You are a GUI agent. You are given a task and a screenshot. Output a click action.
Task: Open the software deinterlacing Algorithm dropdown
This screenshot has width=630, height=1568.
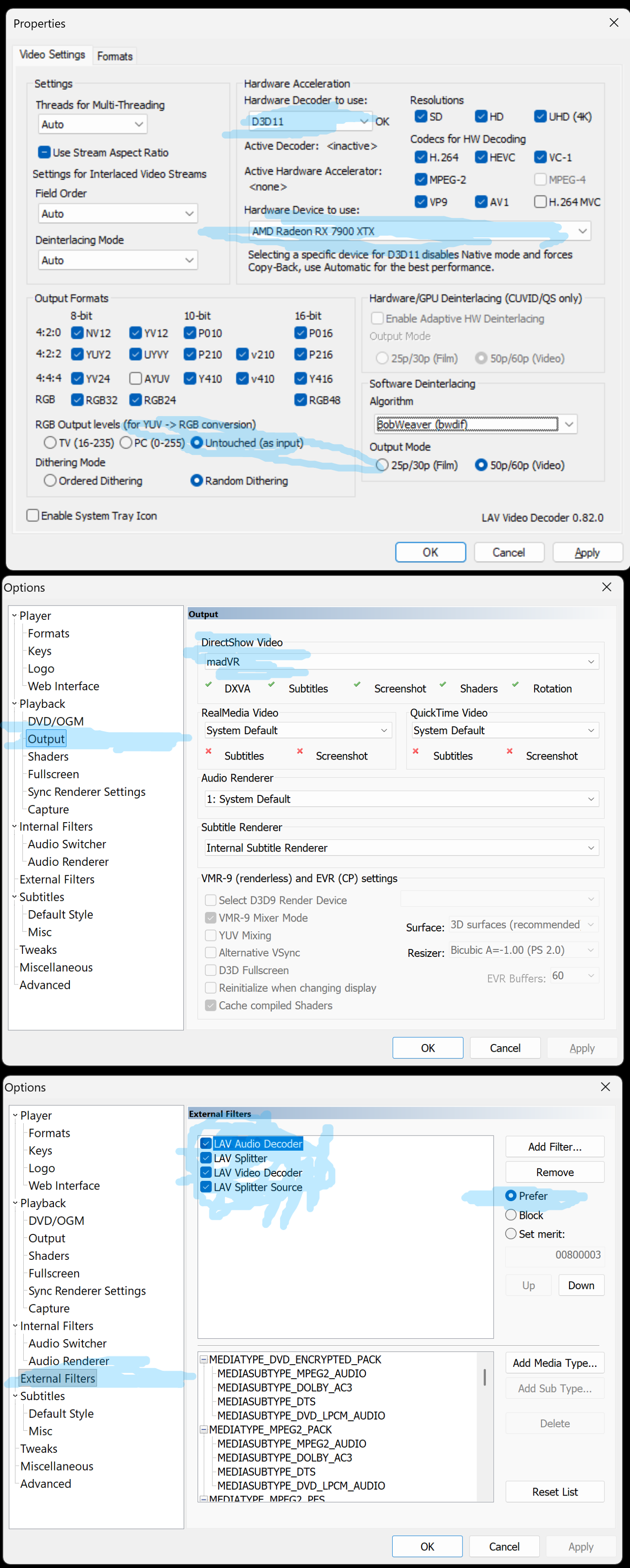[x=476, y=424]
